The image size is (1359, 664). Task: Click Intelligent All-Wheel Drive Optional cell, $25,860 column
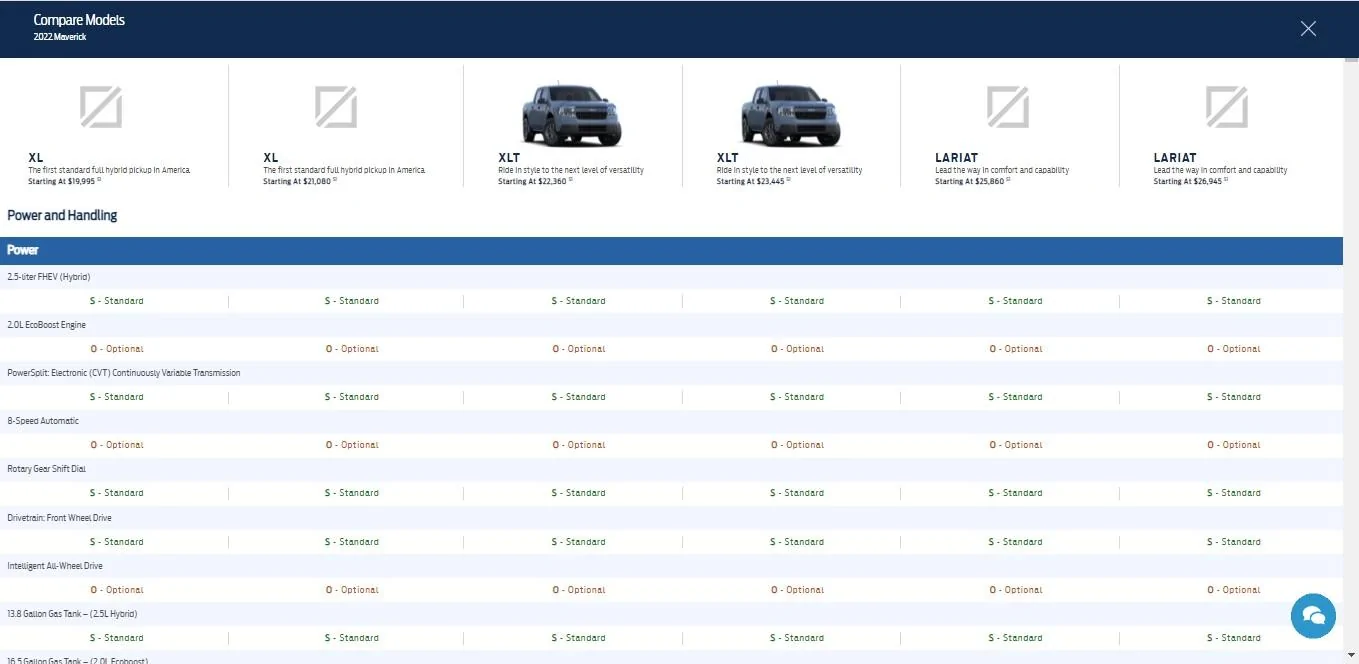pos(1016,590)
